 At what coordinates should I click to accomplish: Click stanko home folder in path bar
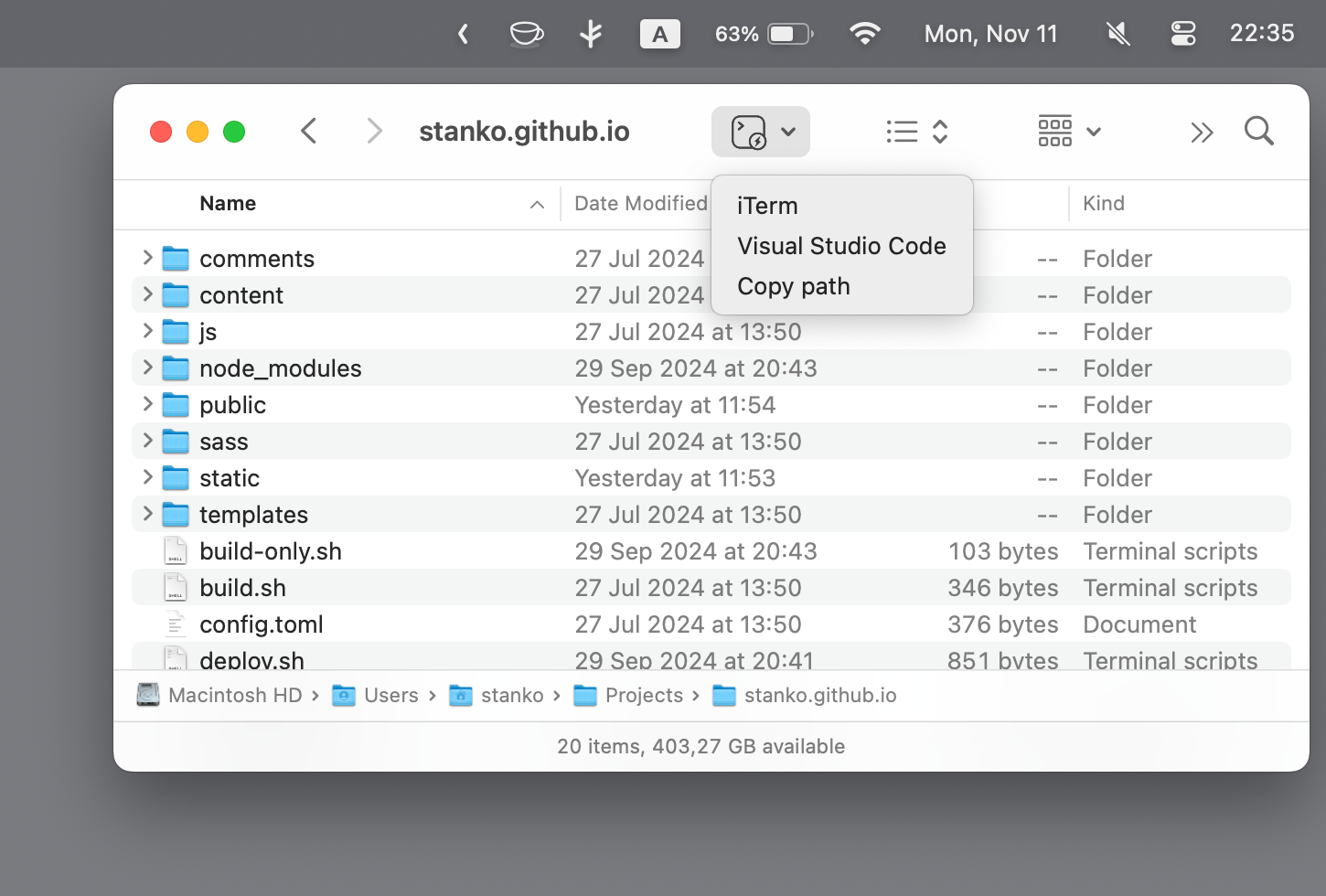point(497,696)
